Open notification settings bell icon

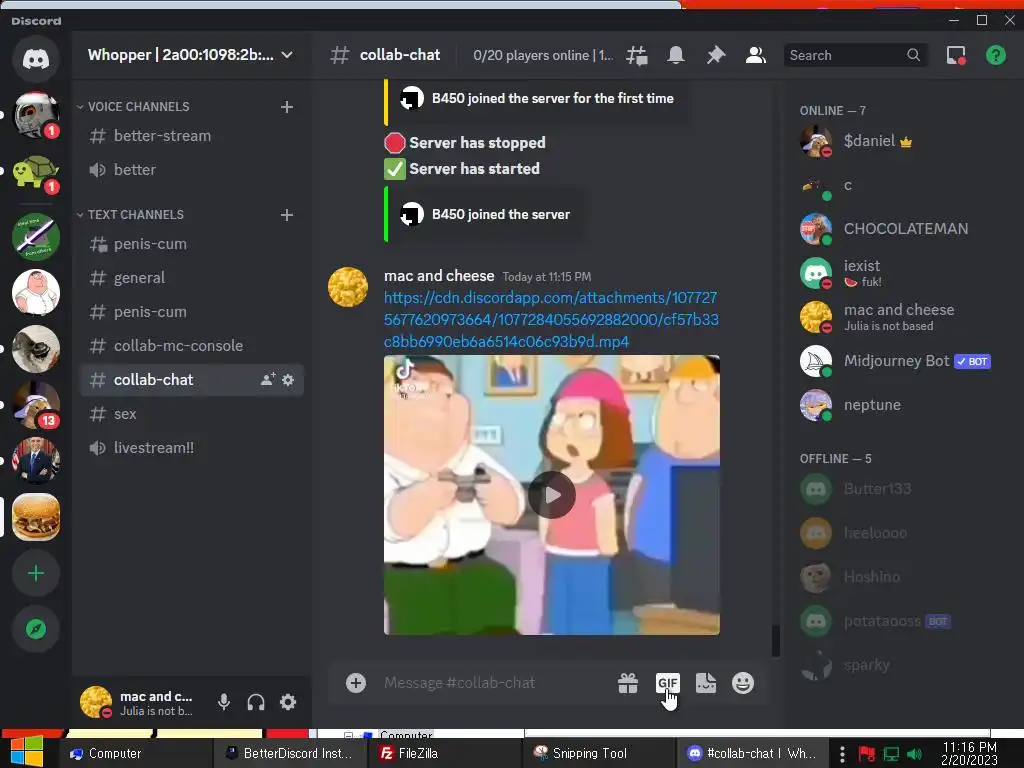(676, 56)
